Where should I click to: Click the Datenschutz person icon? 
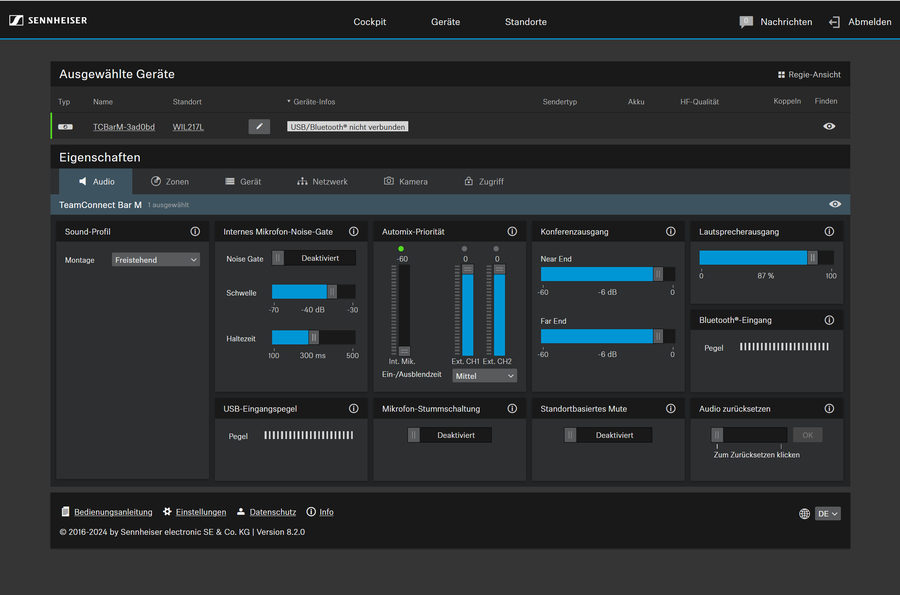tap(241, 511)
